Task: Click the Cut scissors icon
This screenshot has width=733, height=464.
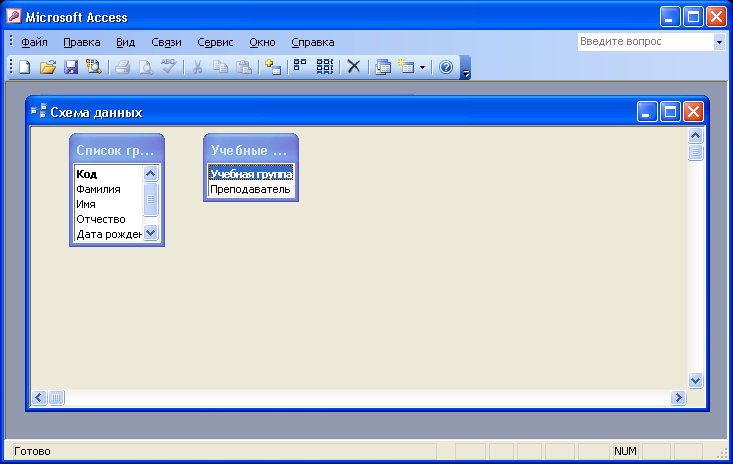Action: tap(197, 67)
